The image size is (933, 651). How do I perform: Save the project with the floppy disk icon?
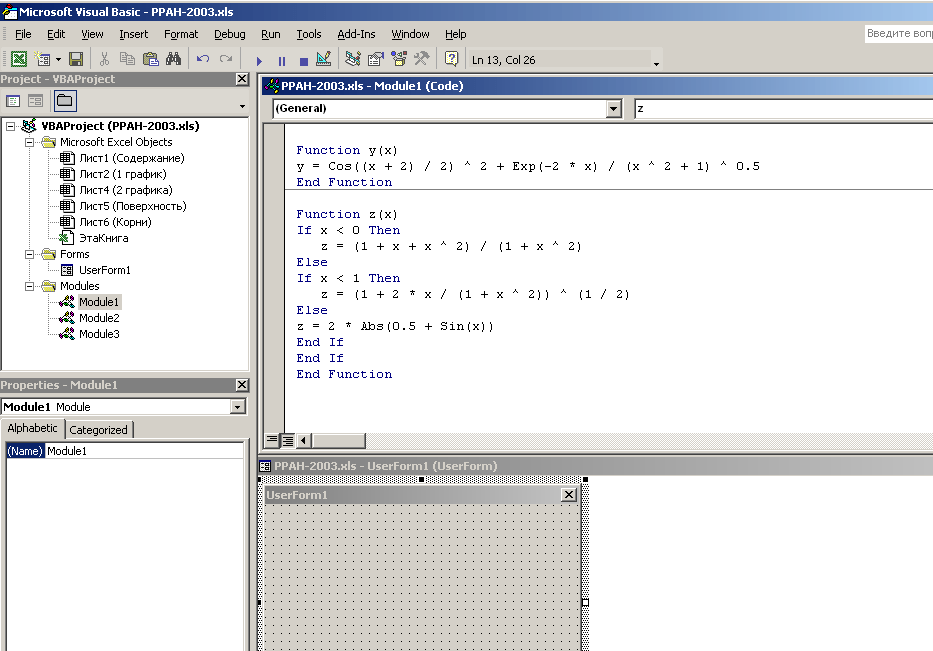[x=76, y=60]
